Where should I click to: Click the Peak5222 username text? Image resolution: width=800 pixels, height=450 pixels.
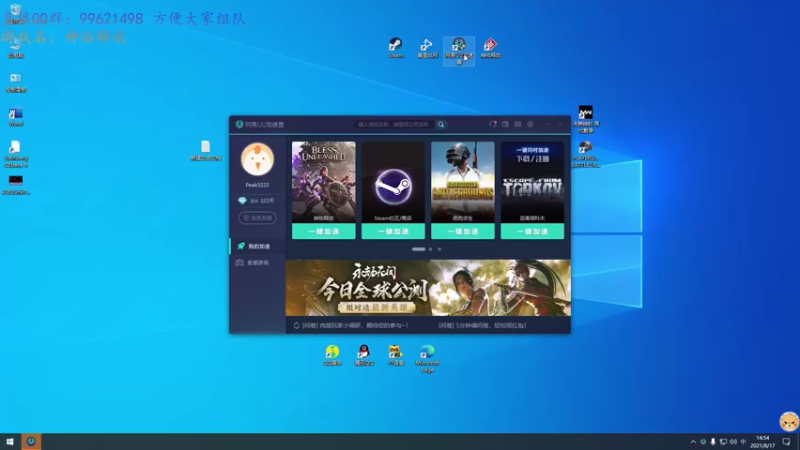[x=257, y=185]
